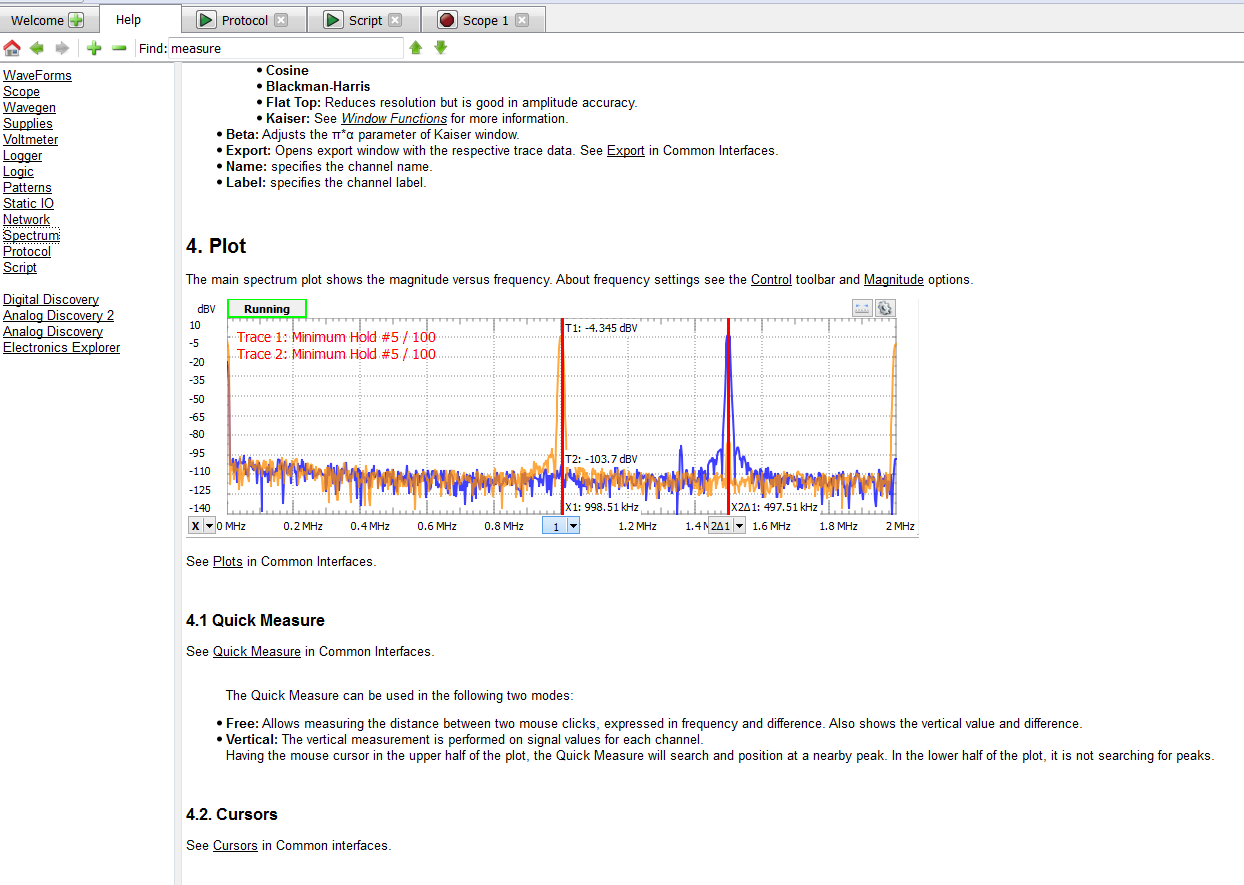Find next match with the down arrow
Screen dimensions: 1244x885
441,48
